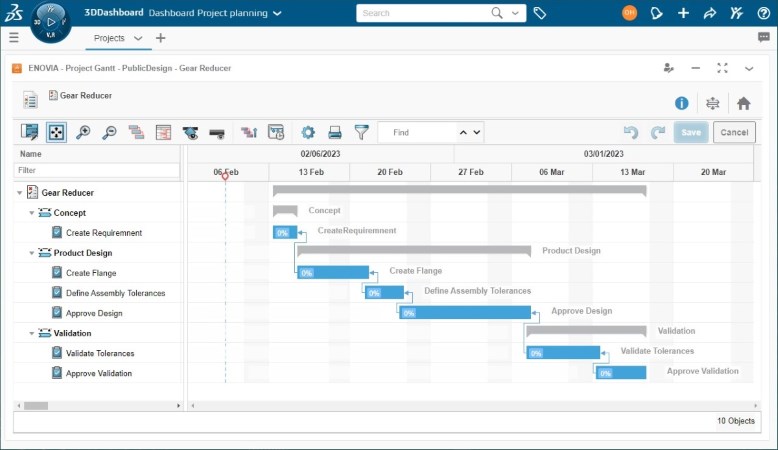Click the Name column header
The image size is (778, 450).
(x=97, y=154)
